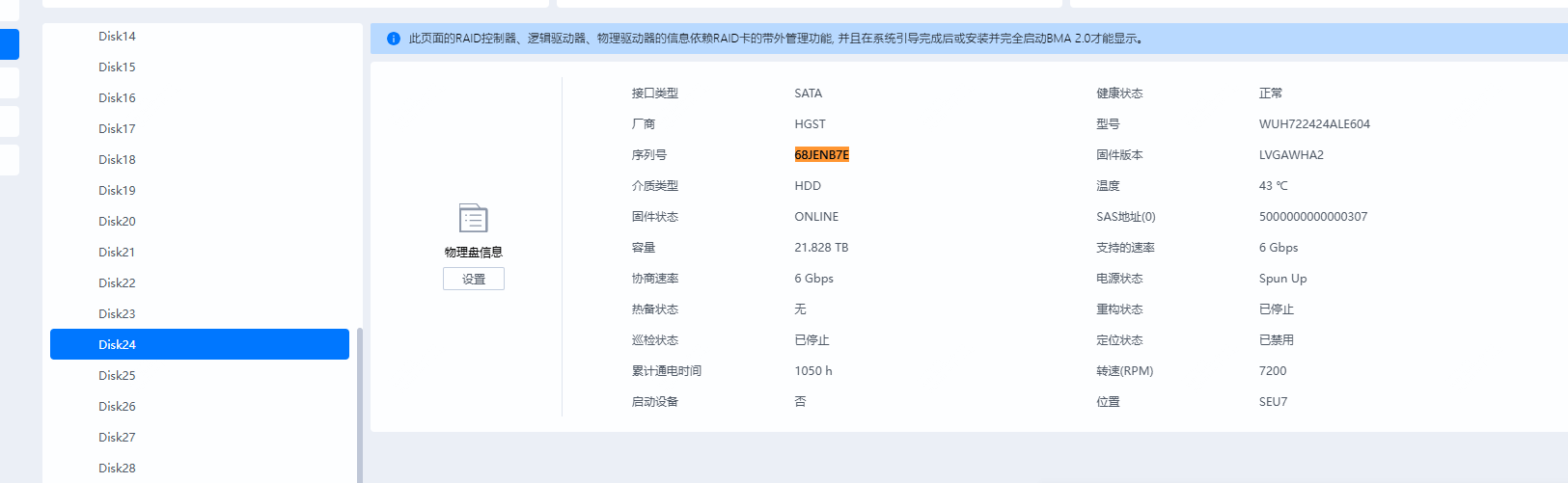
Task: Open Disk23 from the list
Action: [x=117, y=314]
